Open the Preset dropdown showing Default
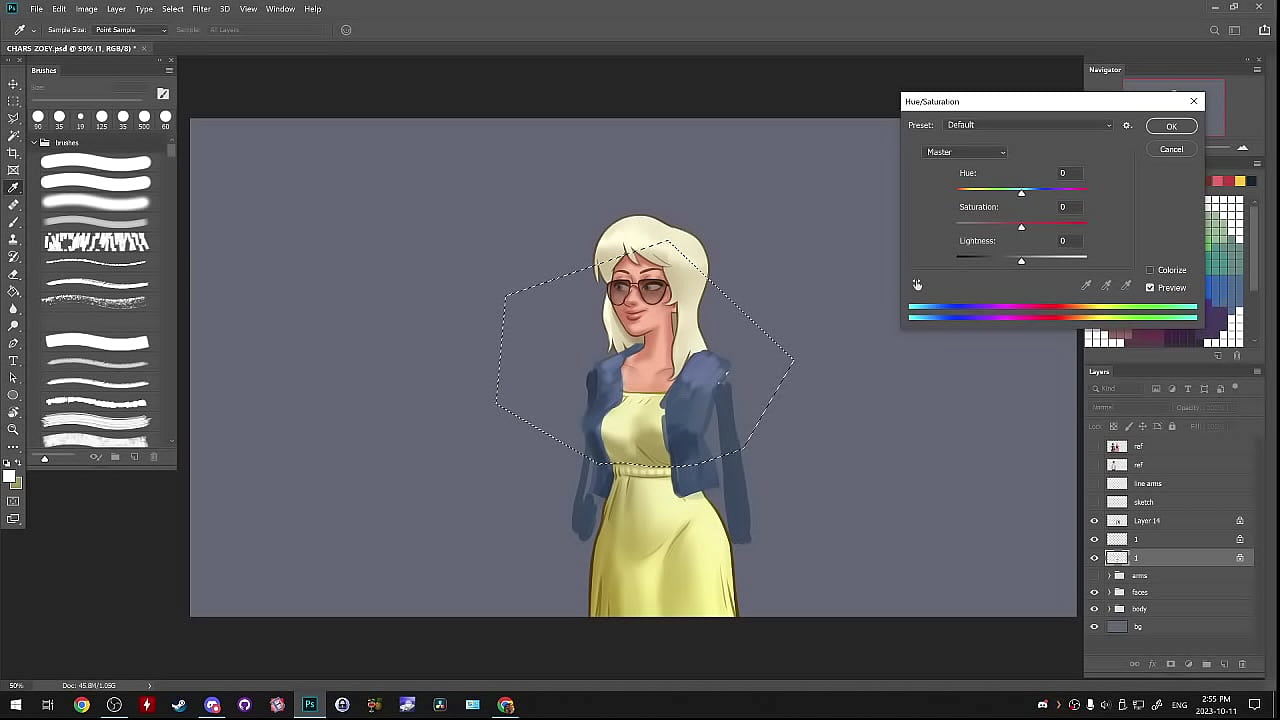 click(1029, 125)
